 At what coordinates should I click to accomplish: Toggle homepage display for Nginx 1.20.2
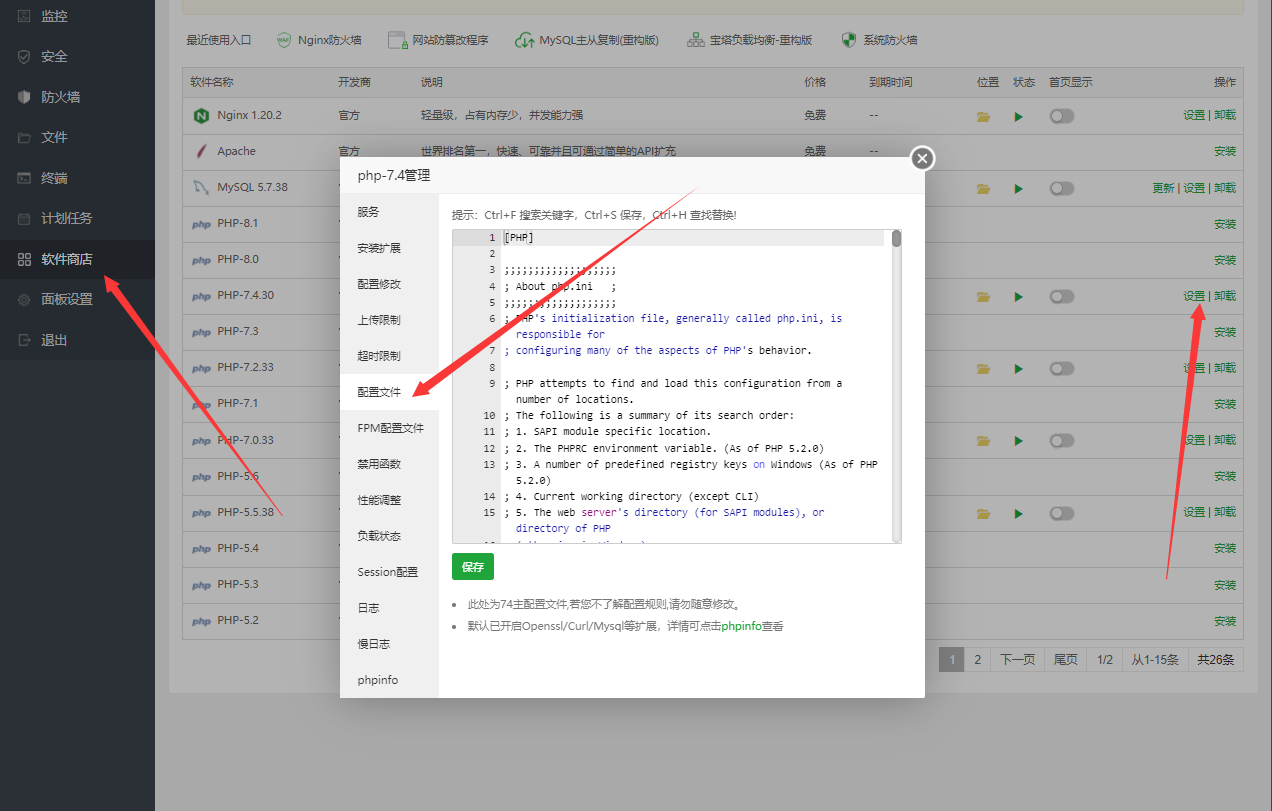pyautogui.click(x=1062, y=116)
